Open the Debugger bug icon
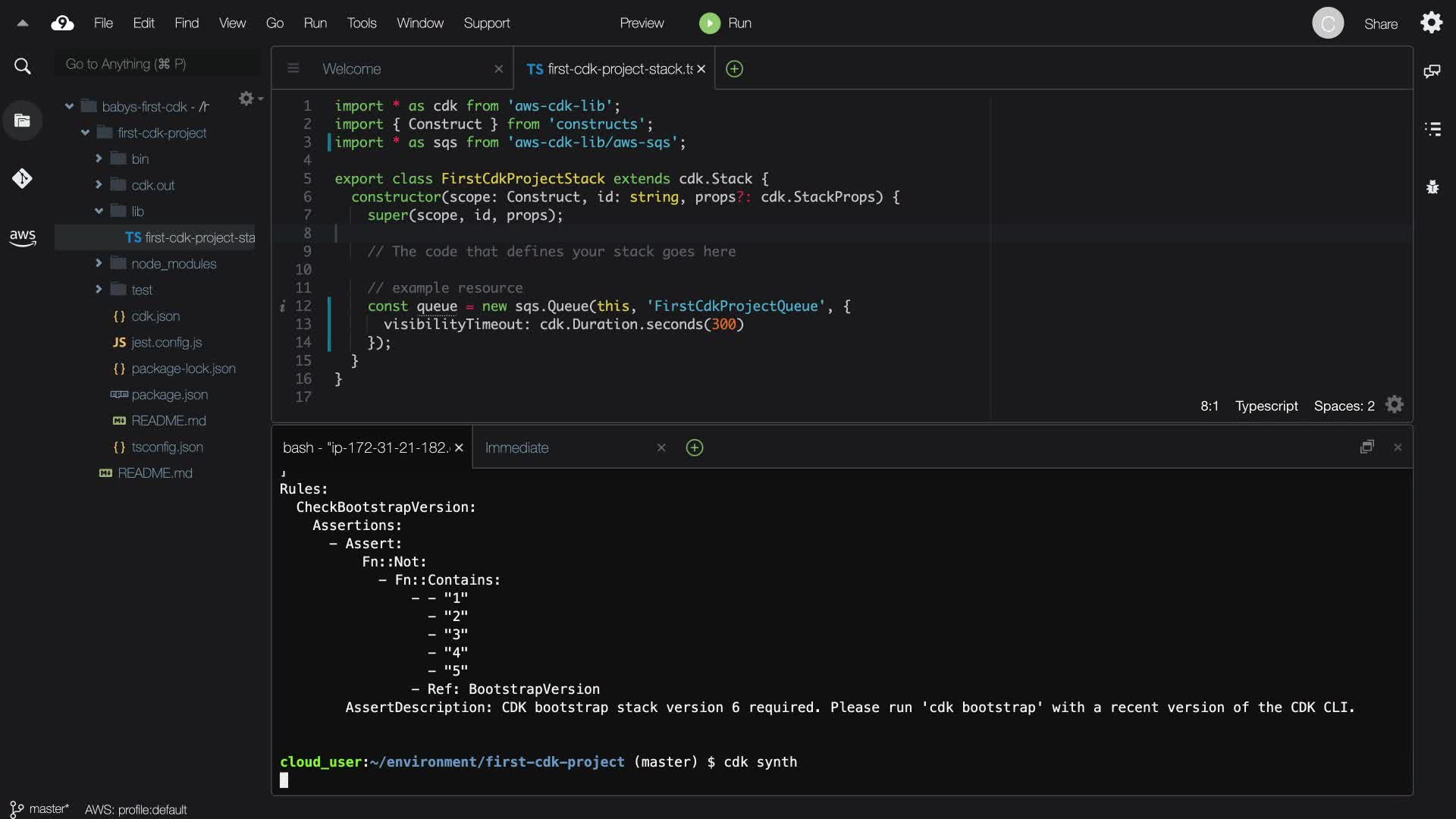Screen dimensions: 1456x819 tap(1432, 187)
